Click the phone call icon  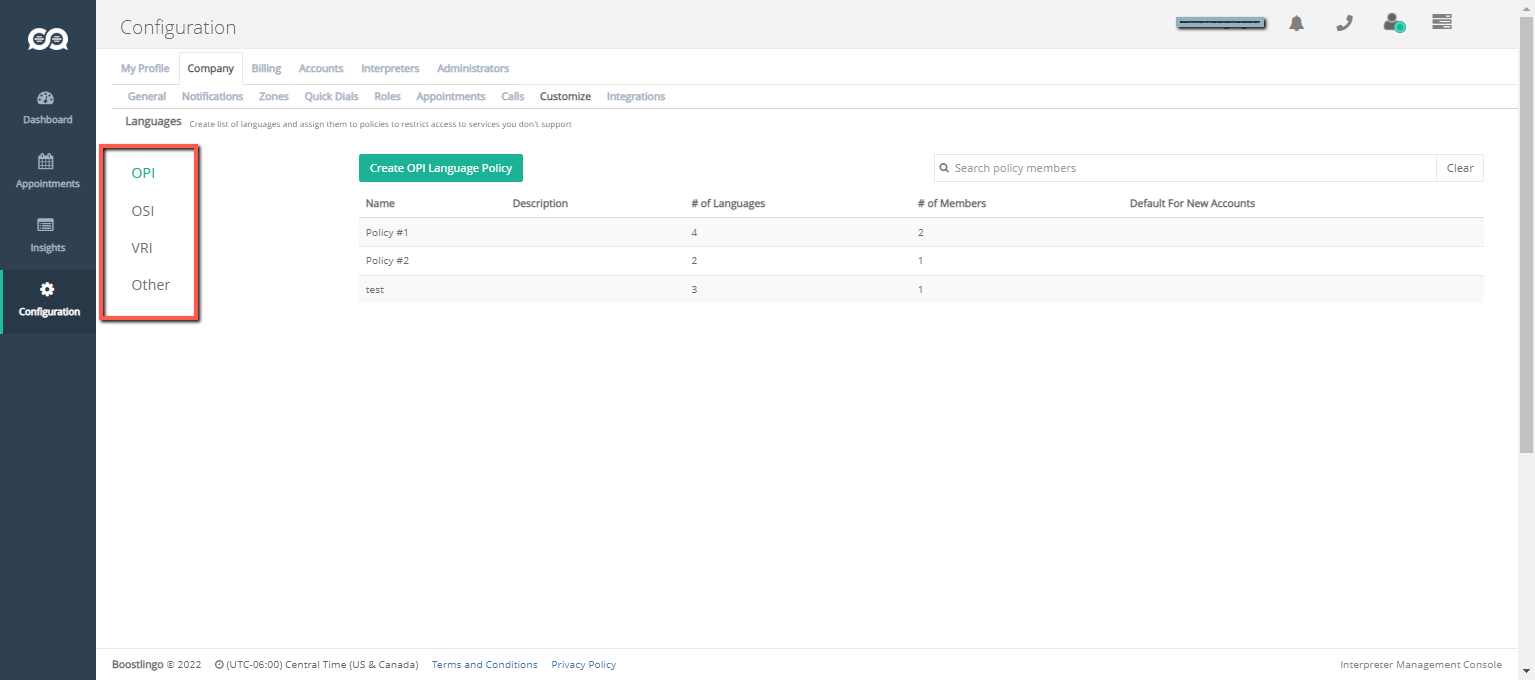pyautogui.click(x=1344, y=23)
